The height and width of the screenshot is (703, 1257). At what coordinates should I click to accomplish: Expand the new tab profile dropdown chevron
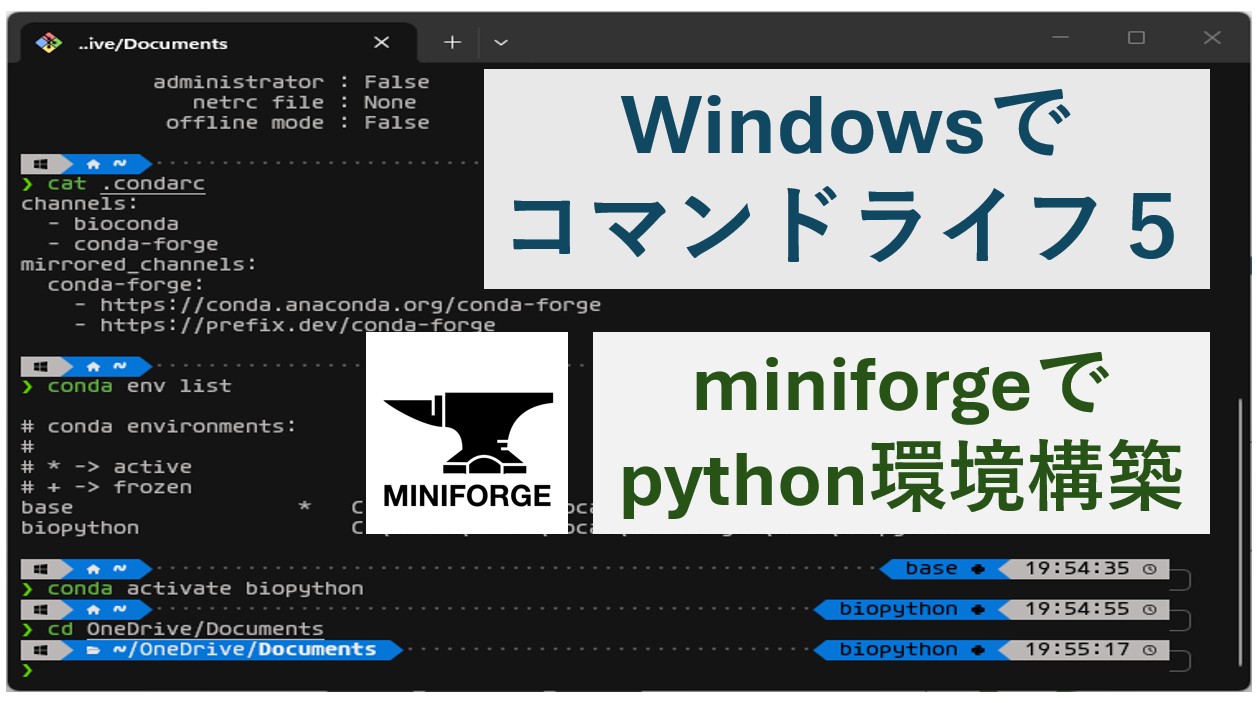tap(501, 42)
